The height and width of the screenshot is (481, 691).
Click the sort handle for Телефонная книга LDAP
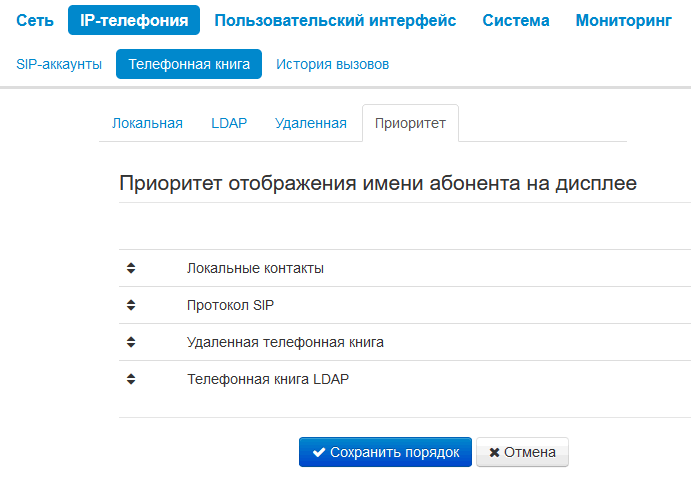[x=130, y=379]
